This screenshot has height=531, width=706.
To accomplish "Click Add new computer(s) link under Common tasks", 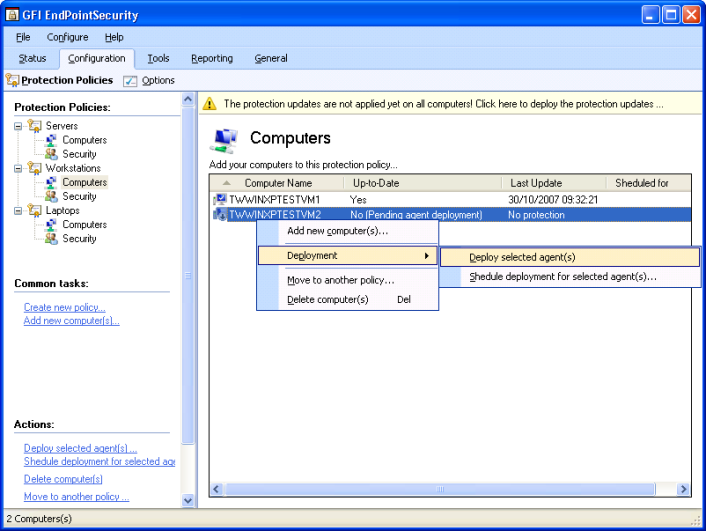I will 72,321.
